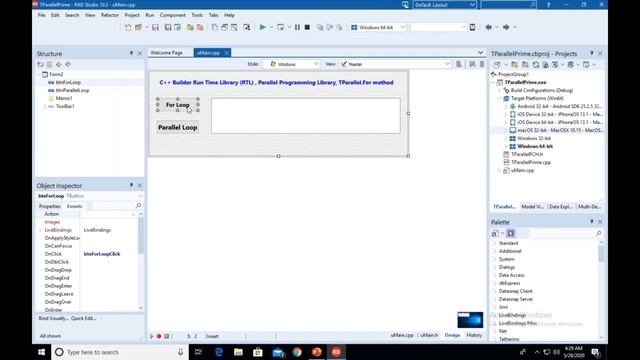Viewport: 640px width, 360px height.
Task: Expand the Build Configurations (Debug) node
Action: 500,90
